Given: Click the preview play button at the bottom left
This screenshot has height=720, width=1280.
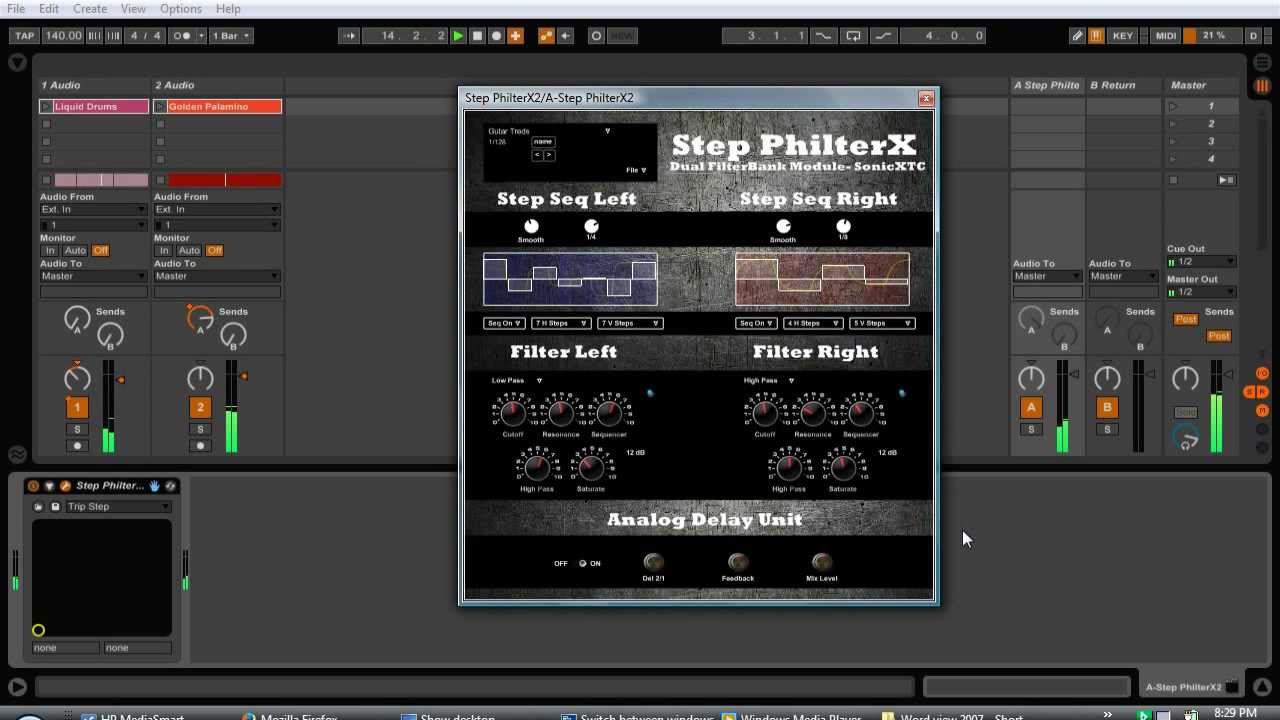Looking at the screenshot, I should point(17,687).
